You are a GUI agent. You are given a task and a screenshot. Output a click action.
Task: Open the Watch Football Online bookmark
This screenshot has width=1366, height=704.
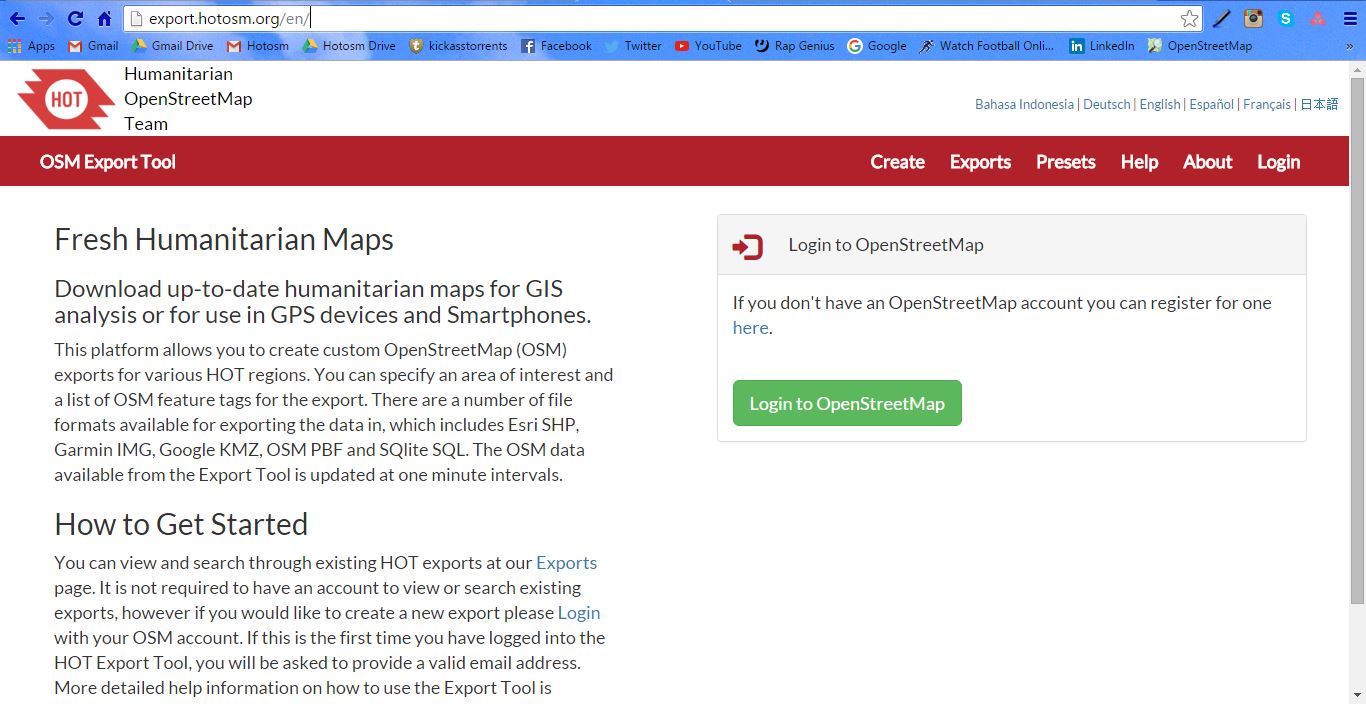point(987,46)
